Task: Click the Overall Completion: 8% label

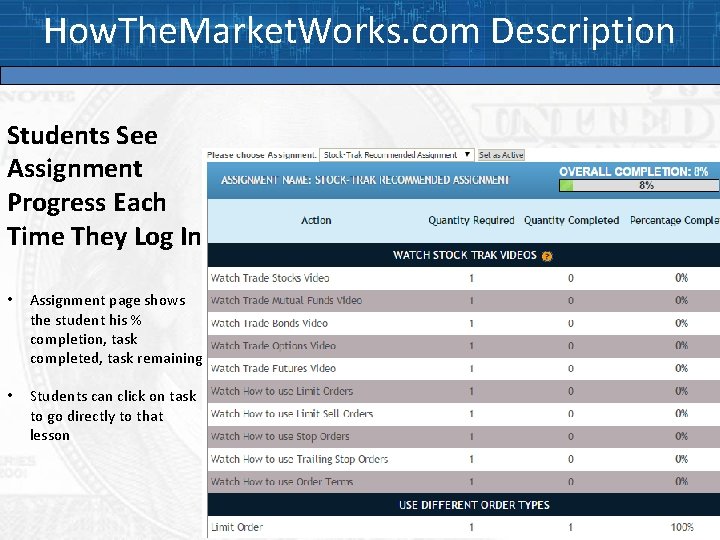Action: click(x=634, y=172)
